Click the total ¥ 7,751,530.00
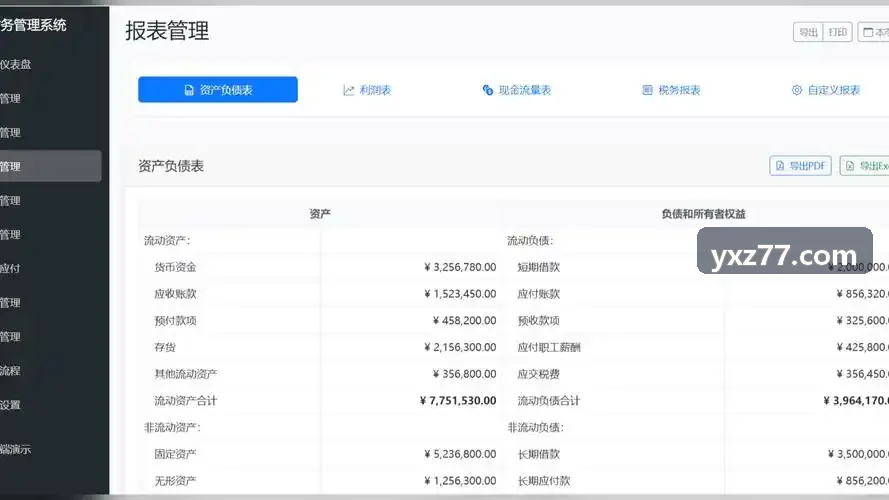Image resolution: width=889 pixels, height=500 pixels. (458, 400)
